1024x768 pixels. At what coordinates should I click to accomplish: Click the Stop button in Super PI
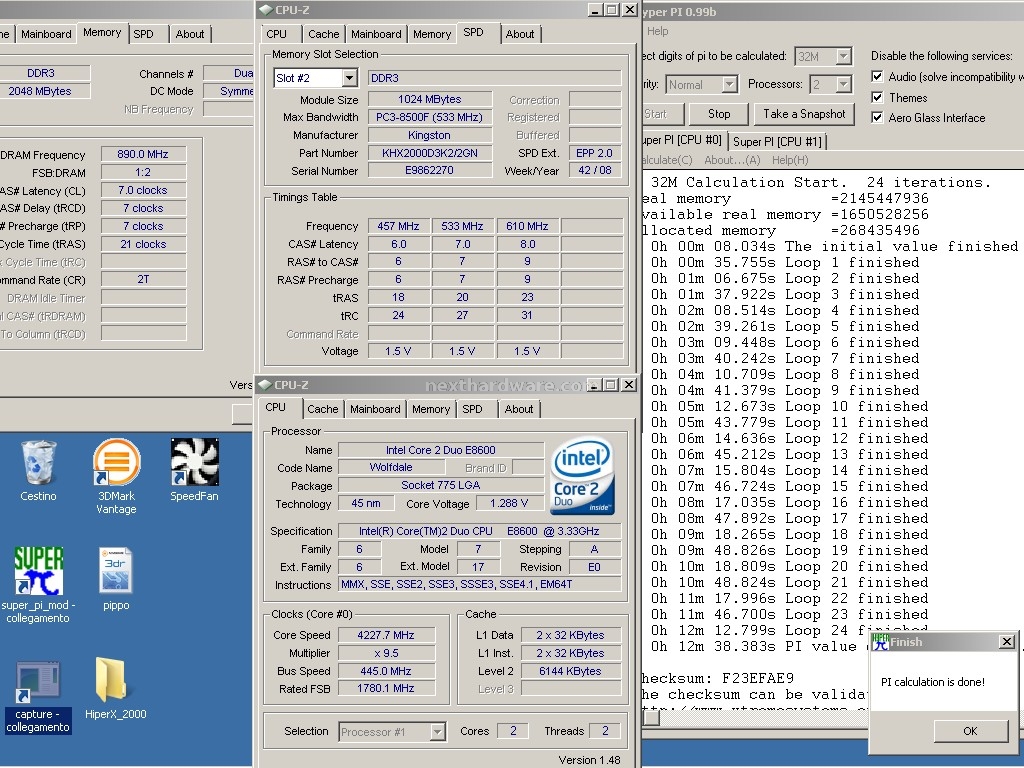tap(718, 114)
